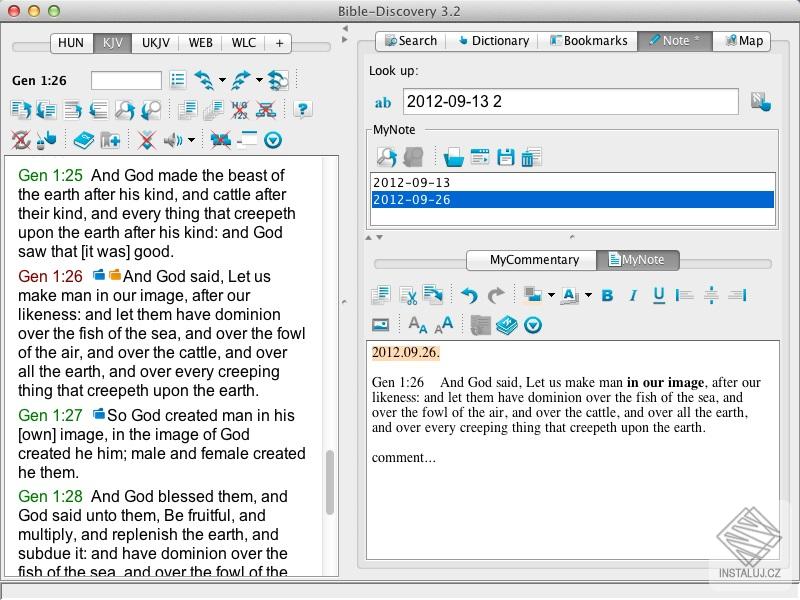Expand the back navigation history dropdown

[x=222, y=80]
